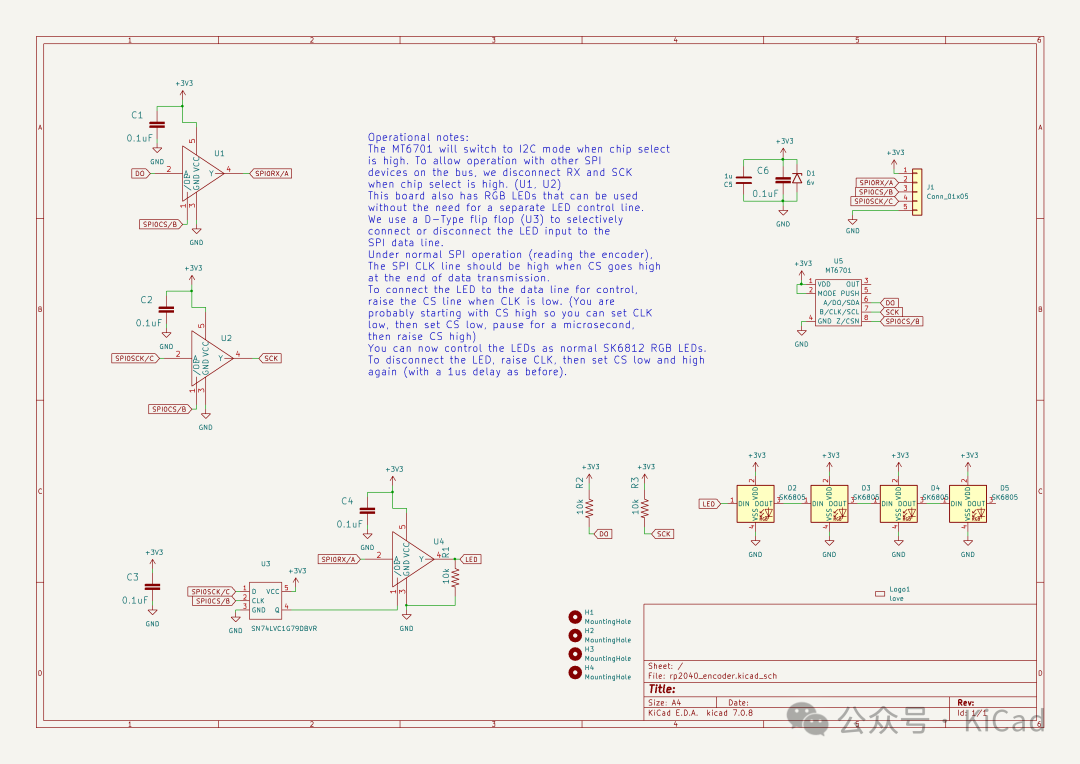Click the Date: field in title block

[738, 703]
